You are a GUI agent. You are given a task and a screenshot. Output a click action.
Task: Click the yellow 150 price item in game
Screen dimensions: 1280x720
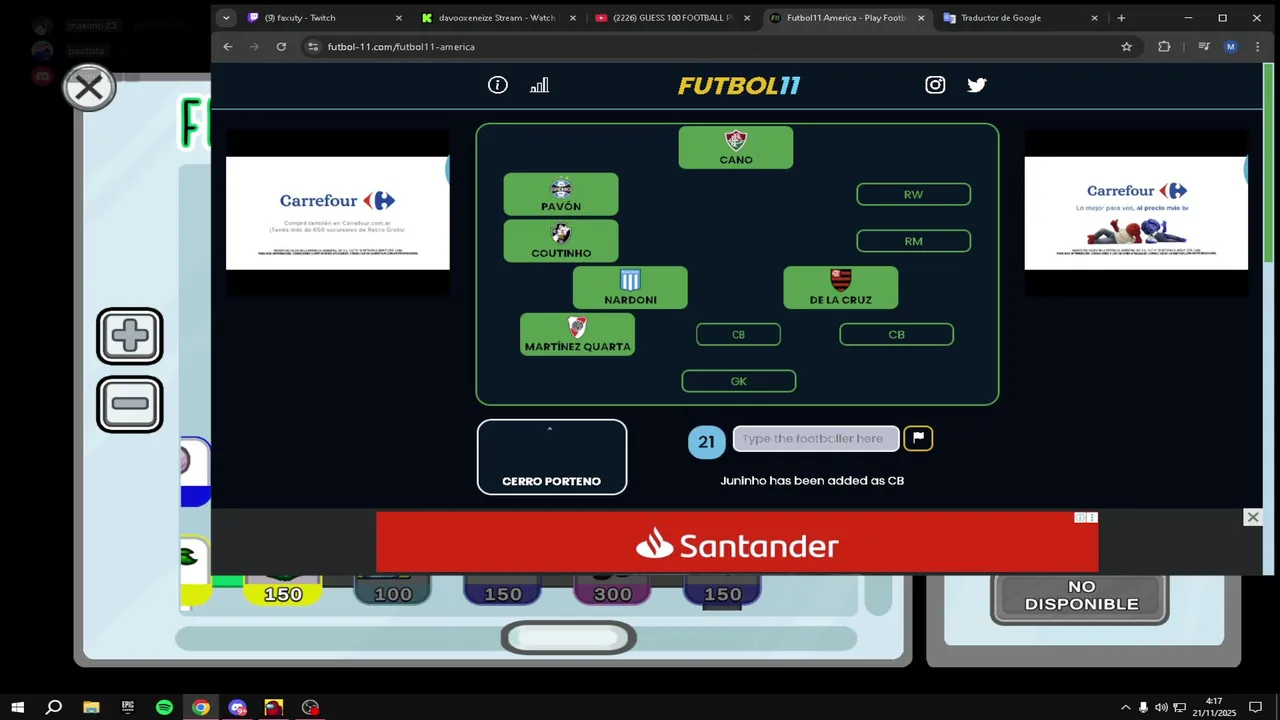tap(283, 592)
